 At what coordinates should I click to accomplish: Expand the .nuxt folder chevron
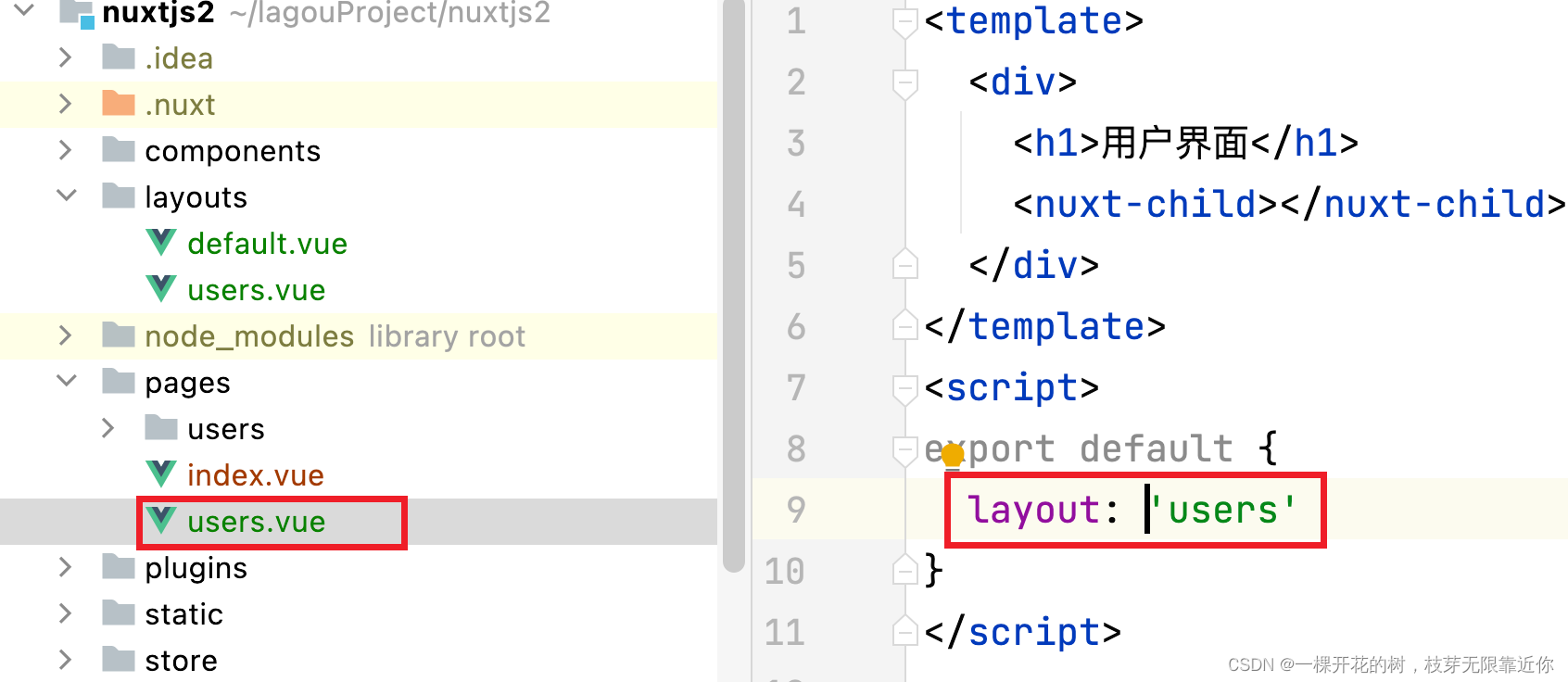65,104
